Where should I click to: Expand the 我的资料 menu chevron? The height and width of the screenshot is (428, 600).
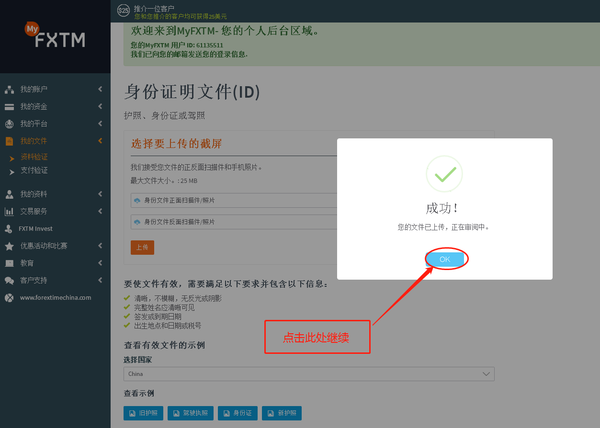coord(100,194)
